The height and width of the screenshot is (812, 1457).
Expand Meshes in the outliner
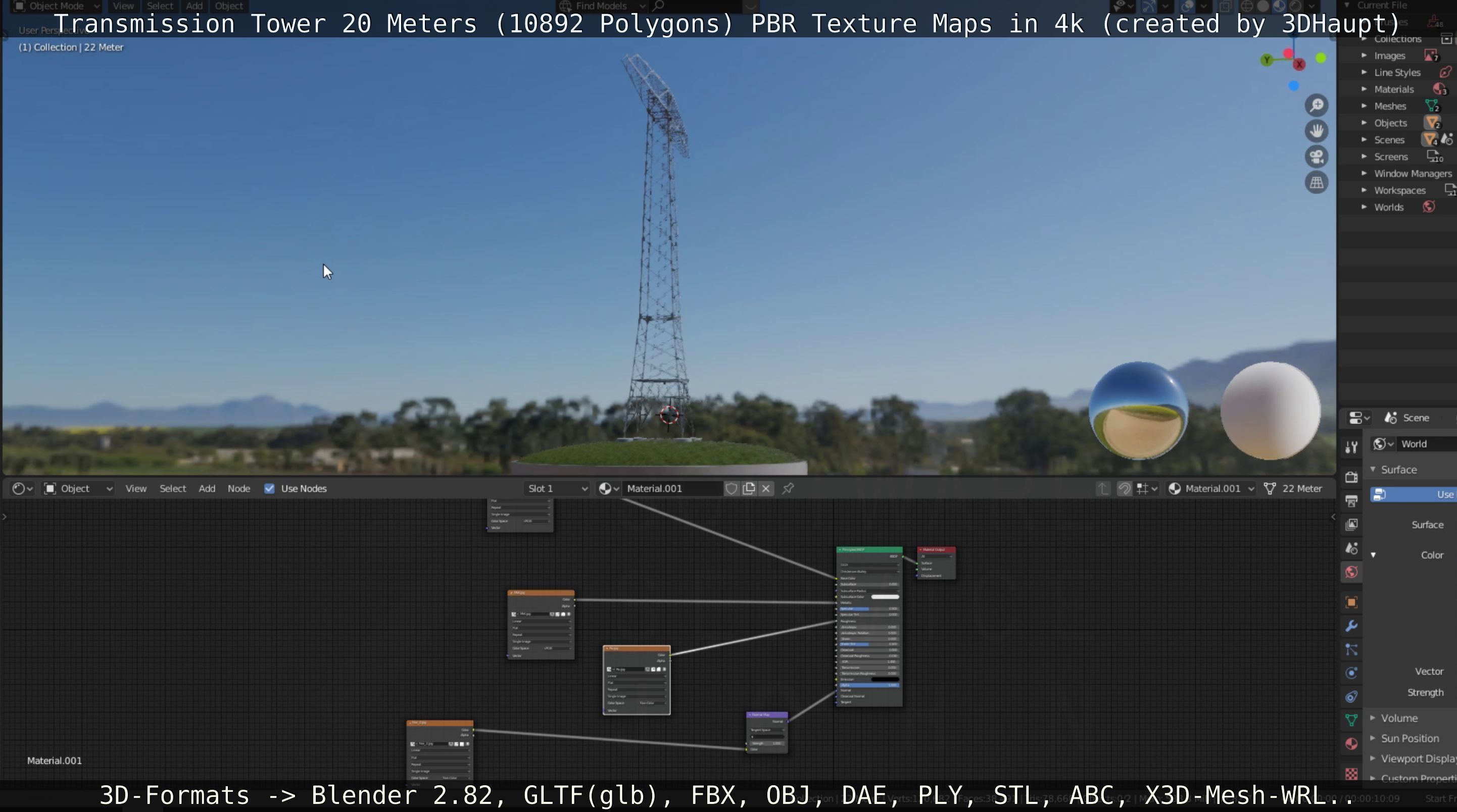[1364, 106]
